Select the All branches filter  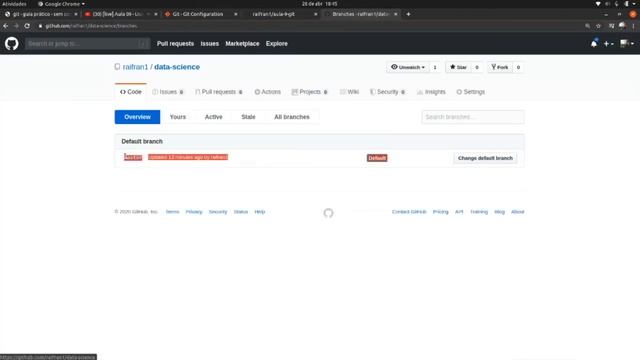point(292,117)
